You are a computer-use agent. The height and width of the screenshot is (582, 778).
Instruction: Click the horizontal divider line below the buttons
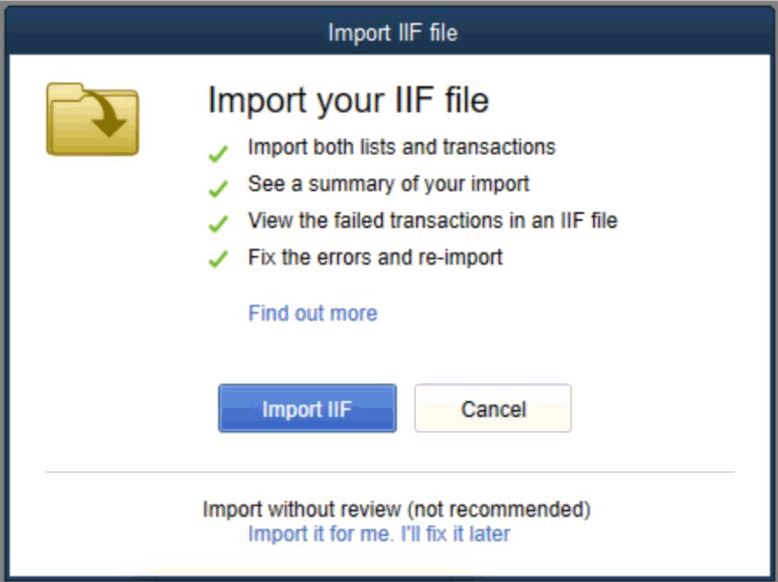coord(389,471)
